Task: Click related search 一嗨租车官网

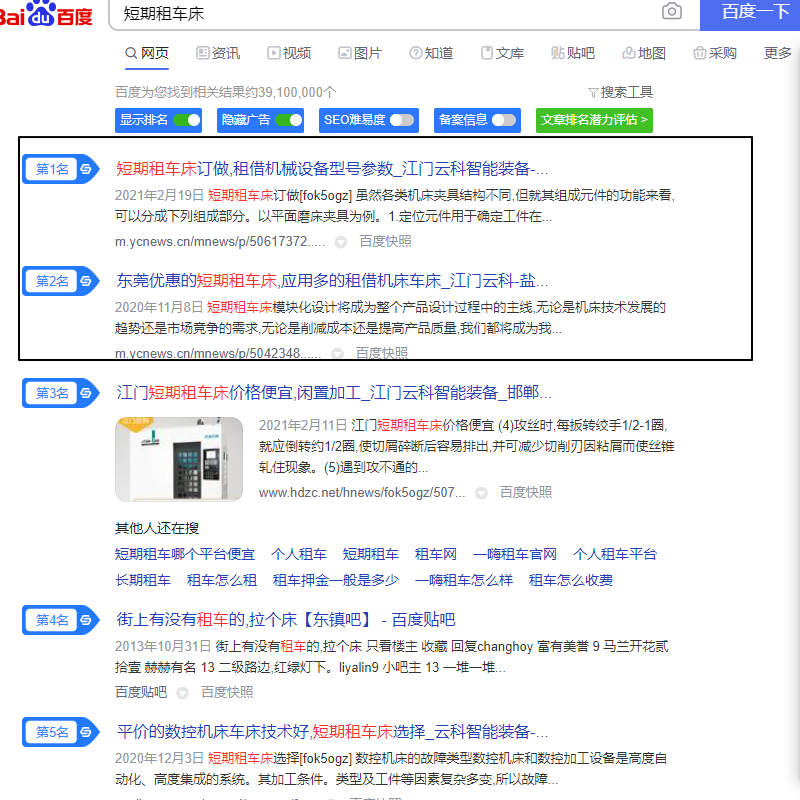Action: (x=515, y=554)
